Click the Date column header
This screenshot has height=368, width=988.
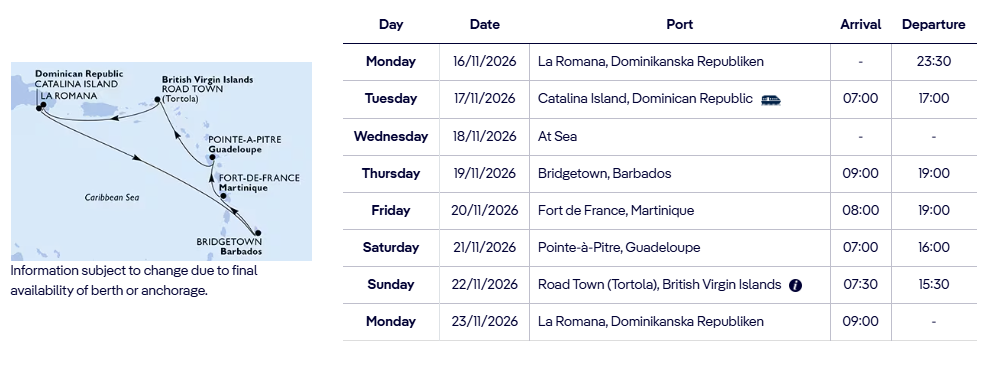(x=485, y=25)
